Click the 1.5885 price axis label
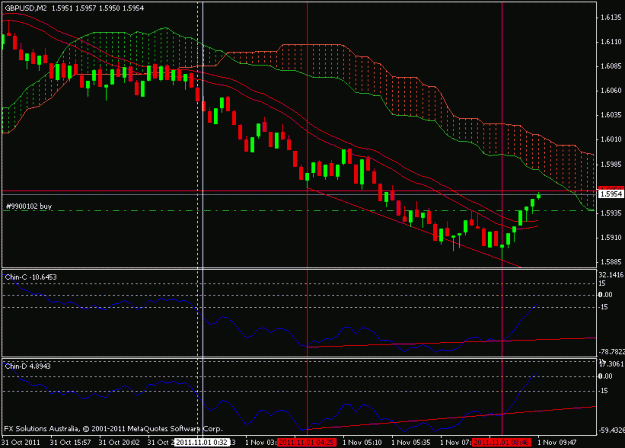625x448 pixels. point(611,262)
